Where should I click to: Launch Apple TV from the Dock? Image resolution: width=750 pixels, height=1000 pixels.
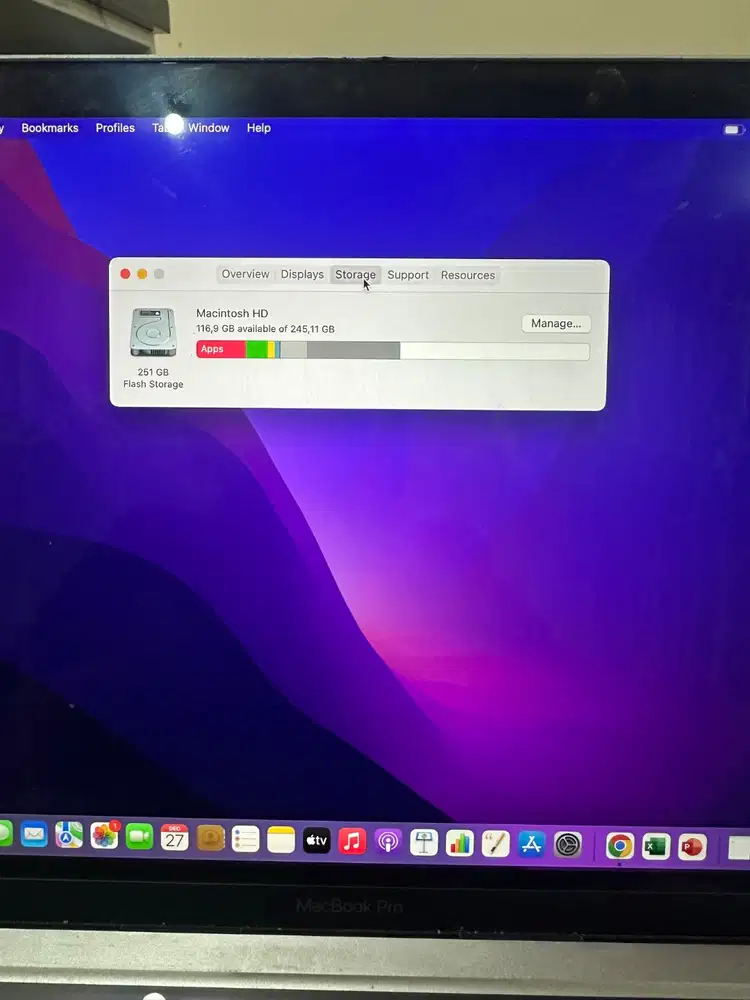pos(317,841)
